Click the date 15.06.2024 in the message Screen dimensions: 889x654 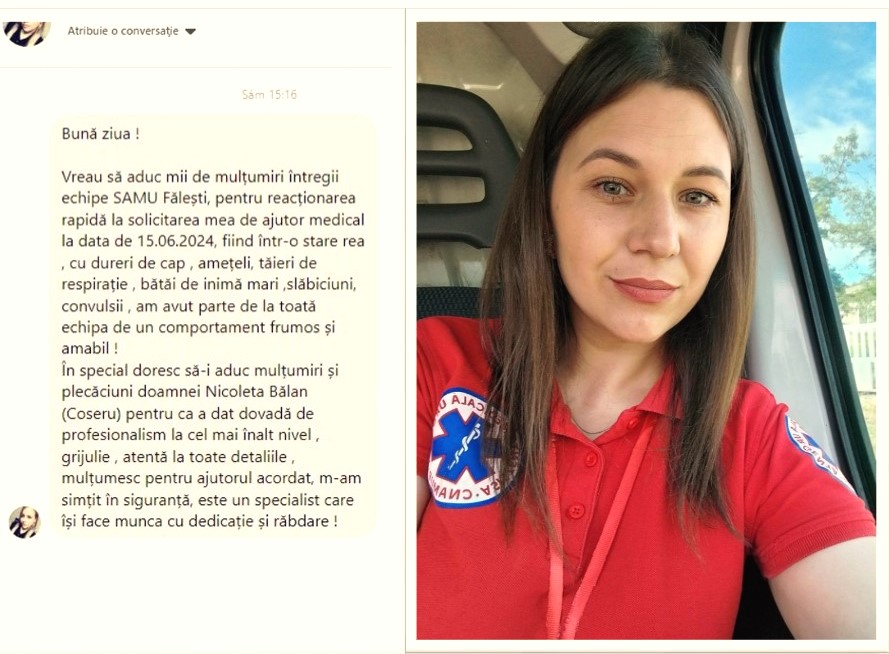click(176, 241)
